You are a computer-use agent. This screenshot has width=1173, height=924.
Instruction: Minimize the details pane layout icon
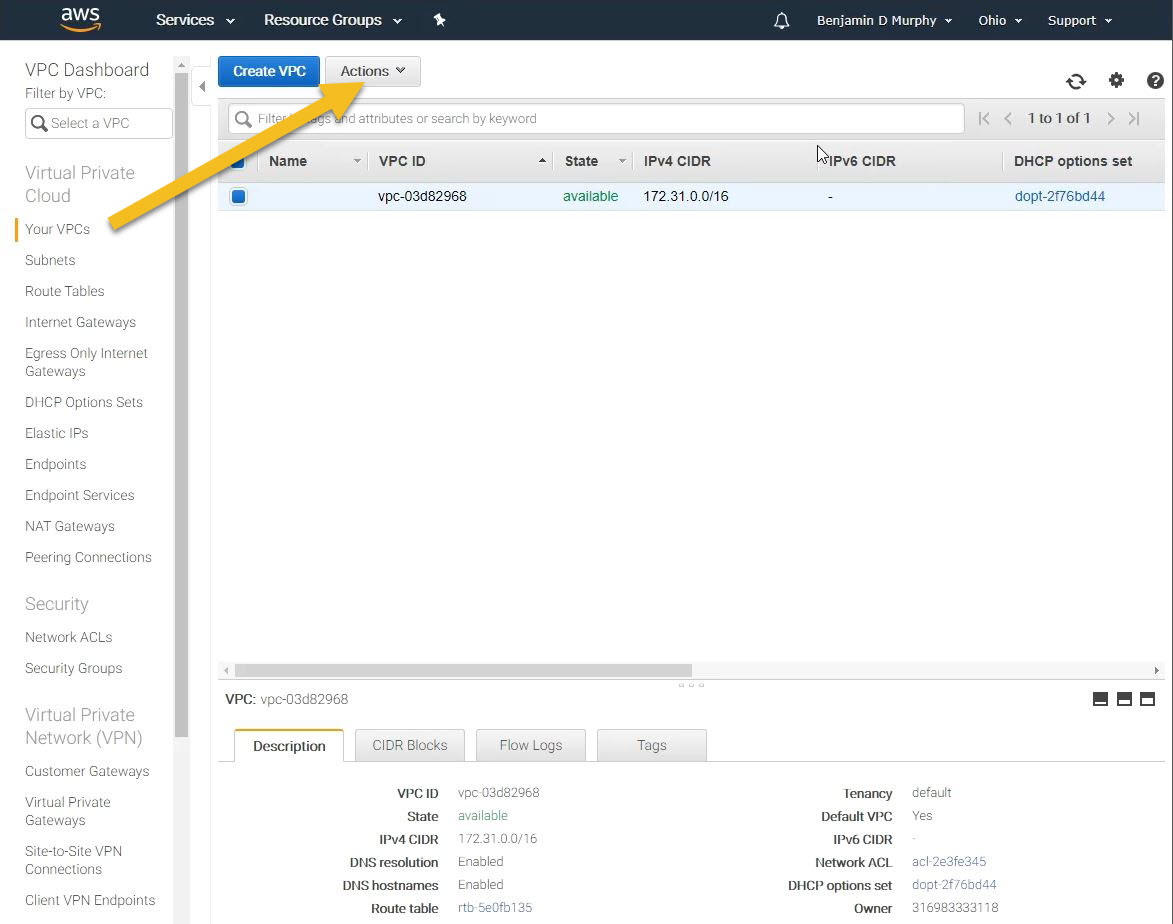[1100, 699]
